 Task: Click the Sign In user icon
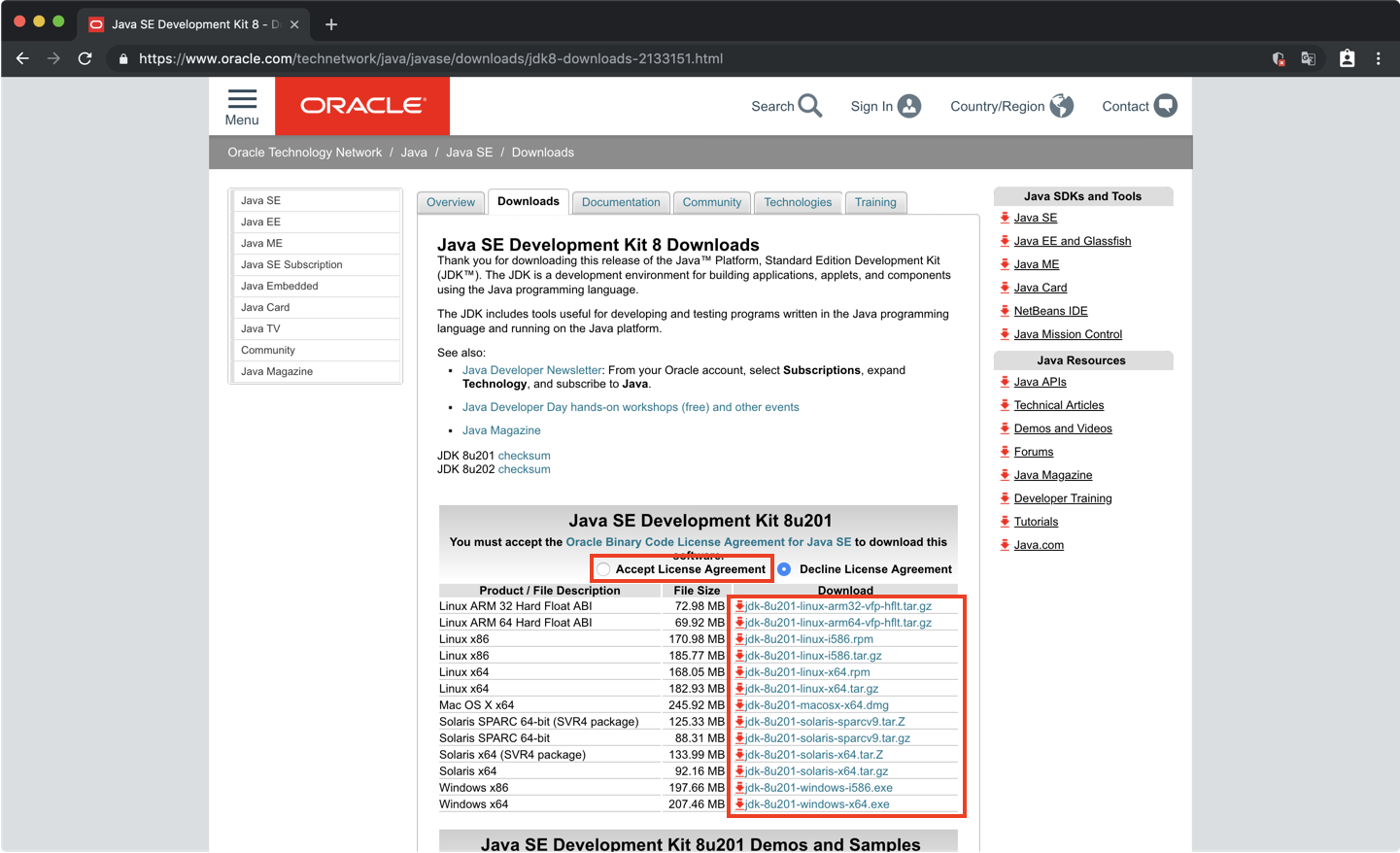[x=909, y=106]
